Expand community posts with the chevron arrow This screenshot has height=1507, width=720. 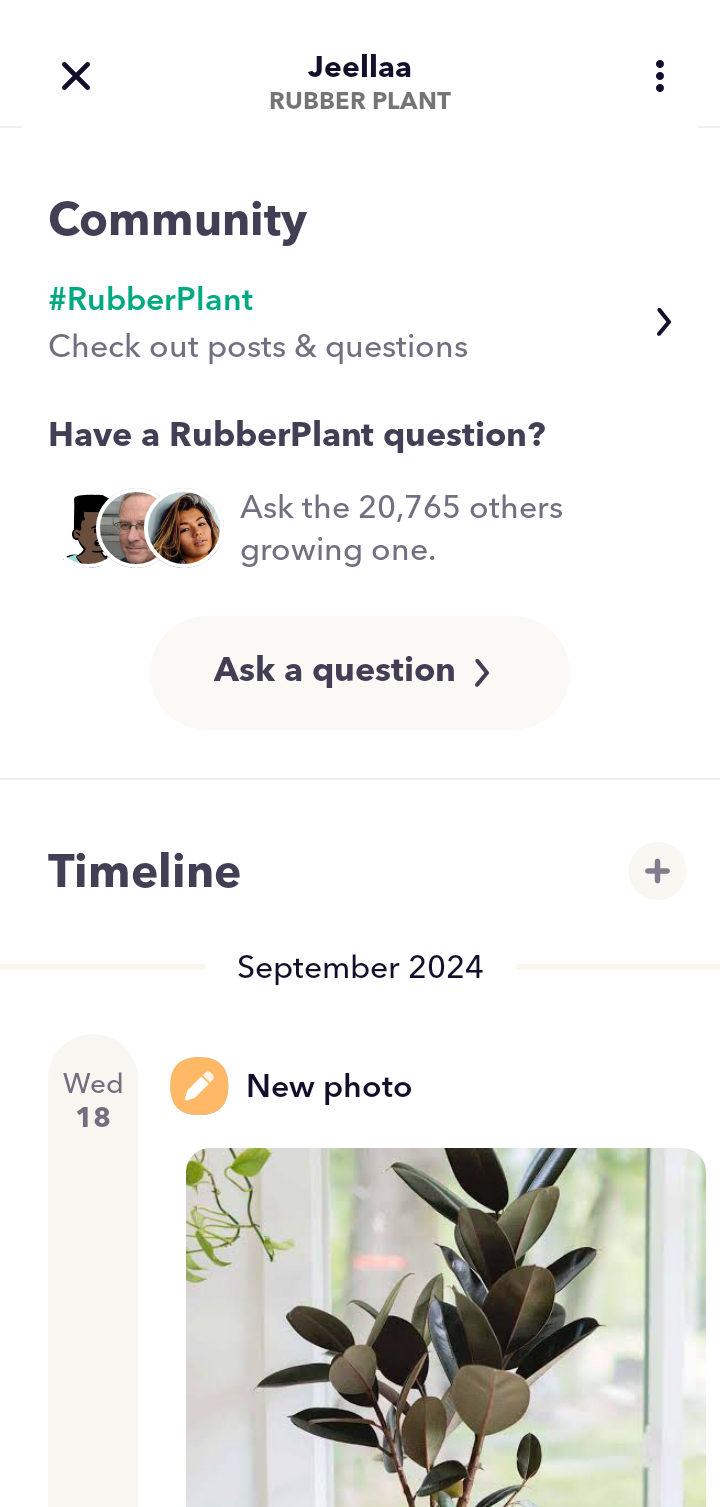[x=663, y=322]
